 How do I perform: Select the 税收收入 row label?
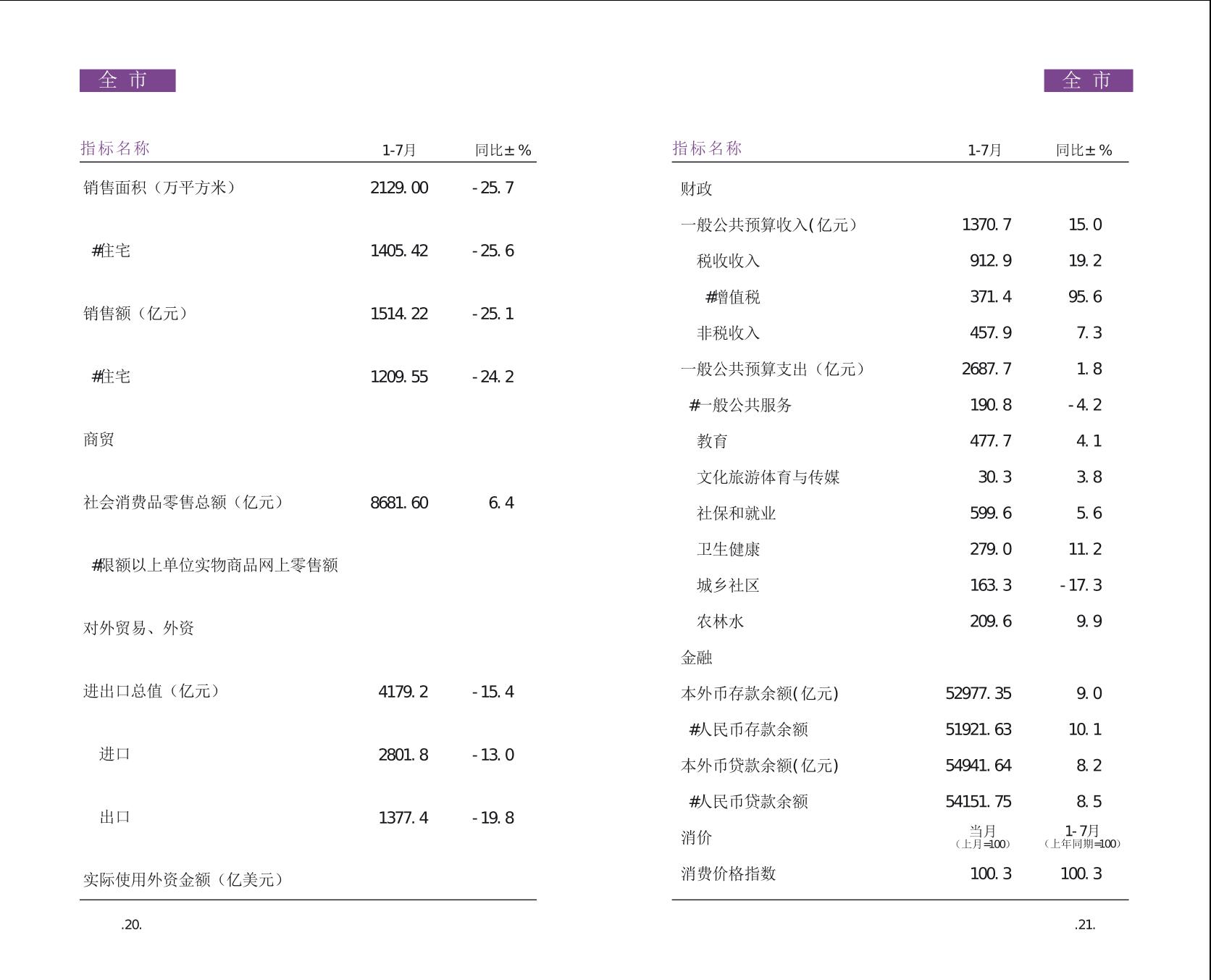(x=729, y=261)
